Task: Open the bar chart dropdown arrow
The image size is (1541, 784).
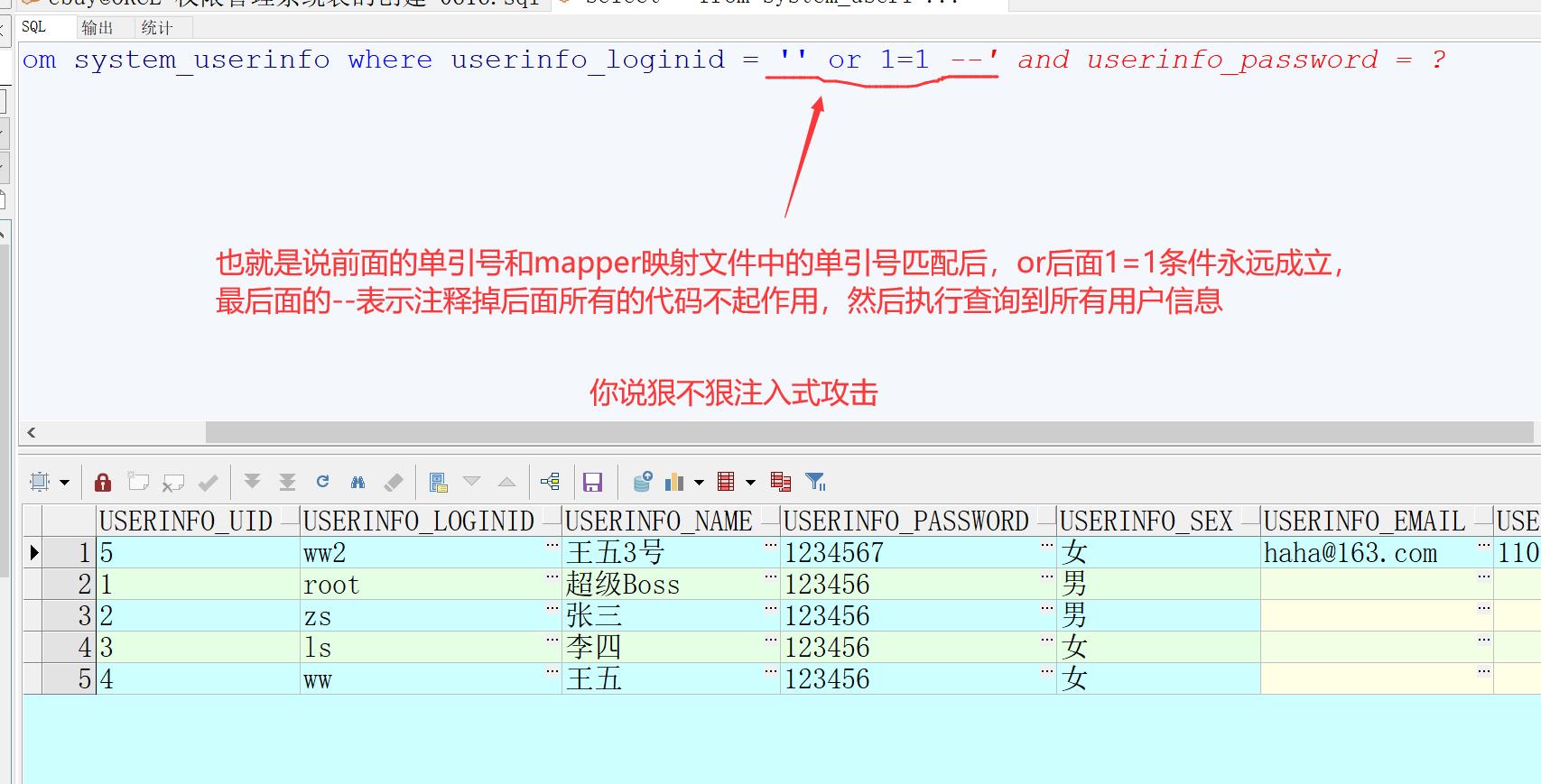Action: click(x=699, y=483)
